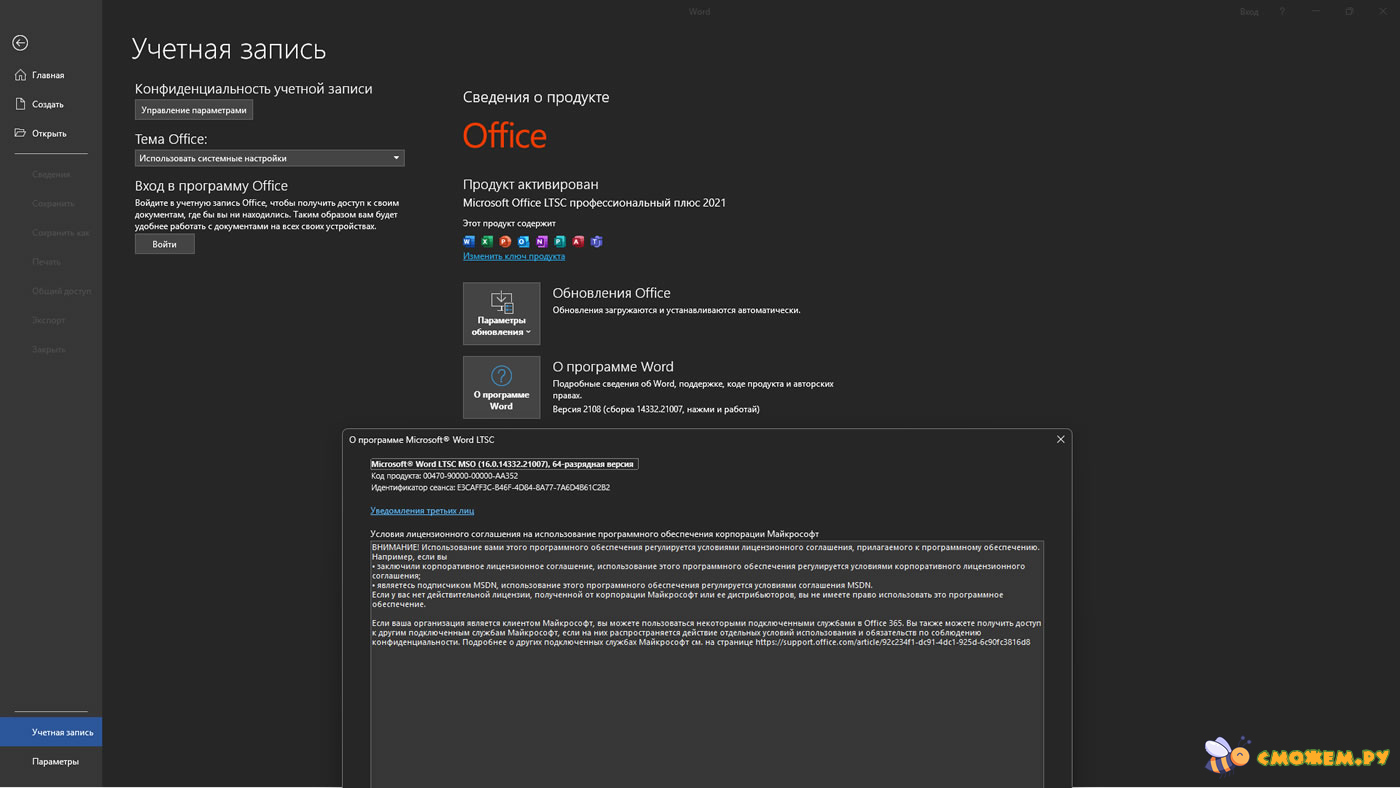Click Вход in the title bar
The height and width of the screenshot is (788, 1400).
pyautogui.click(x=1249, y=11)
